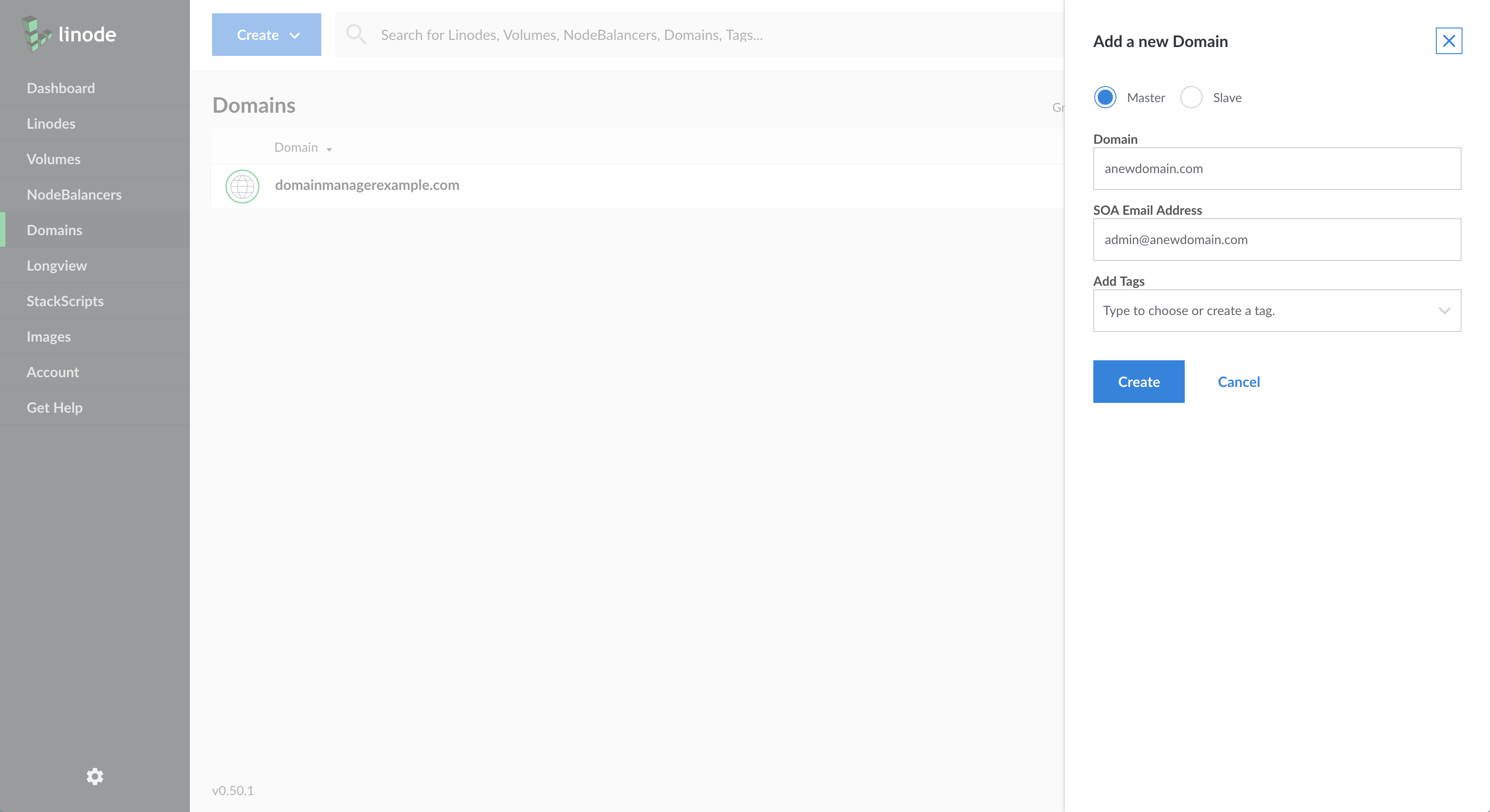Click the SOA Email Address field
Viewport: 1490px width, 812px height.
[1277, 240]
